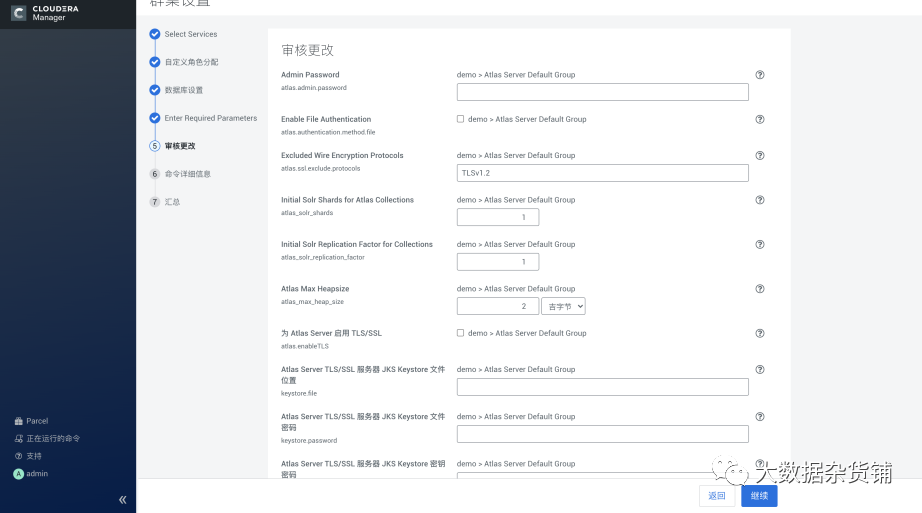Click help icon for Enable File Authentication
922x513 pixels.
click(x=760, y=119)
